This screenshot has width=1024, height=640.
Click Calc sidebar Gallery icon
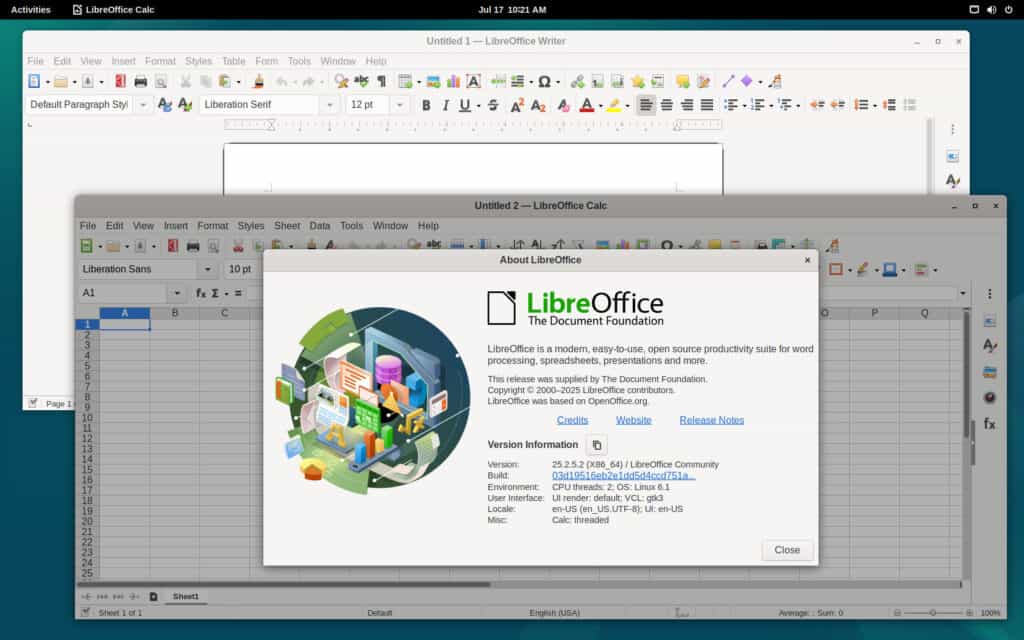pos(989,372)
